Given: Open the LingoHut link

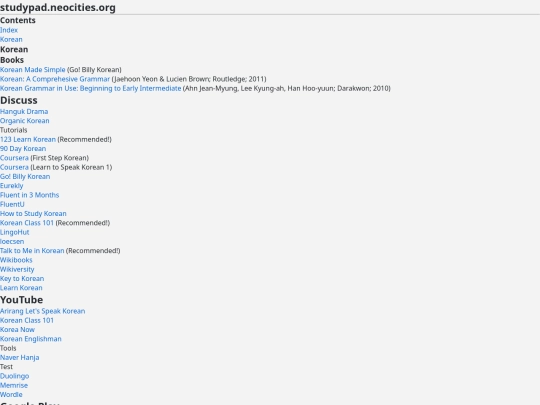Looking at the screenshot, I should coord(14,232).
